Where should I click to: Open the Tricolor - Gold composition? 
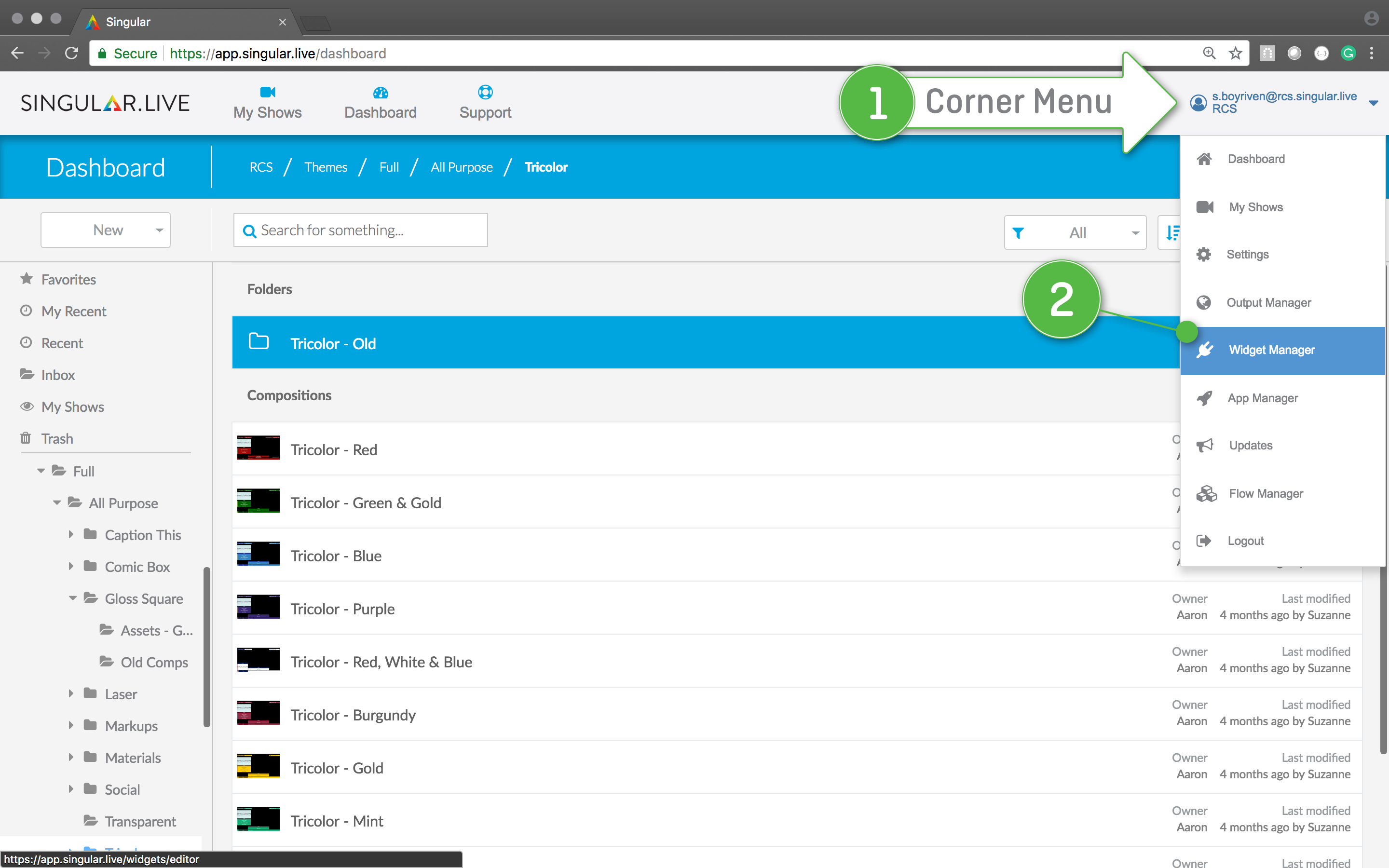(797, 768)
